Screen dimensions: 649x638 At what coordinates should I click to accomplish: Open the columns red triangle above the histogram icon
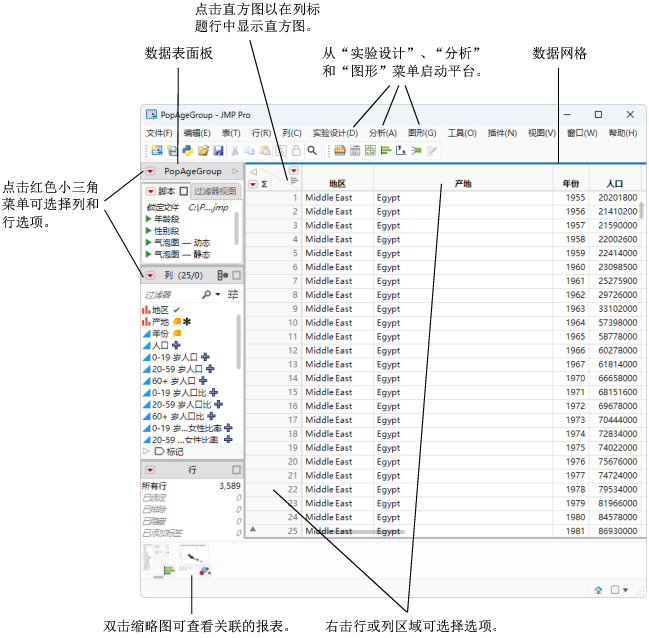click(x=294, y=171)
